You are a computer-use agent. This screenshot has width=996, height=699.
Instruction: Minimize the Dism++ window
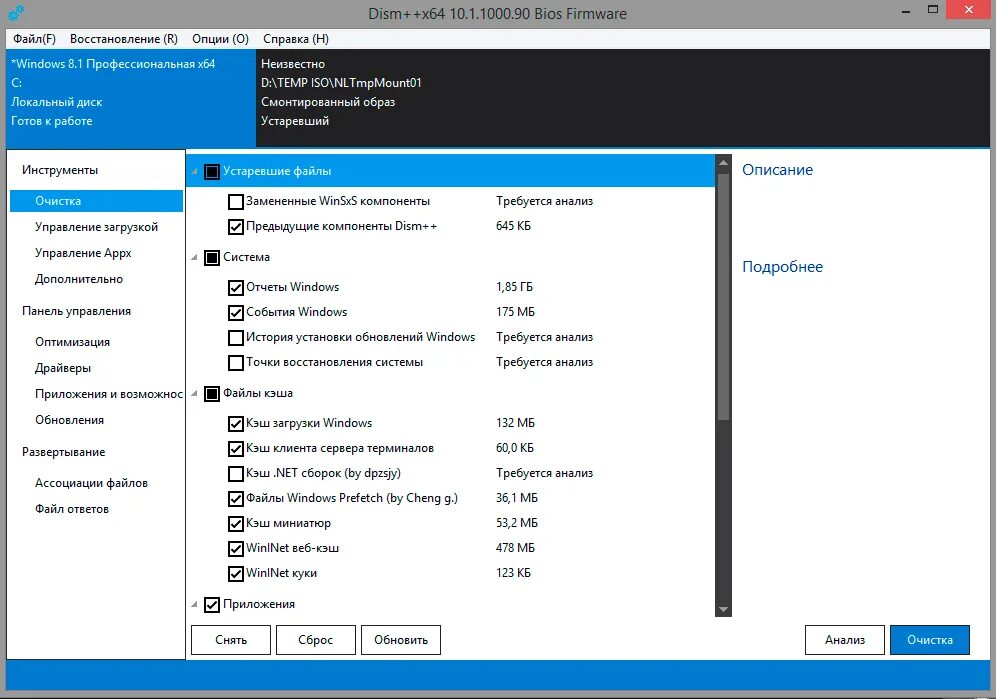coord(906,11)
